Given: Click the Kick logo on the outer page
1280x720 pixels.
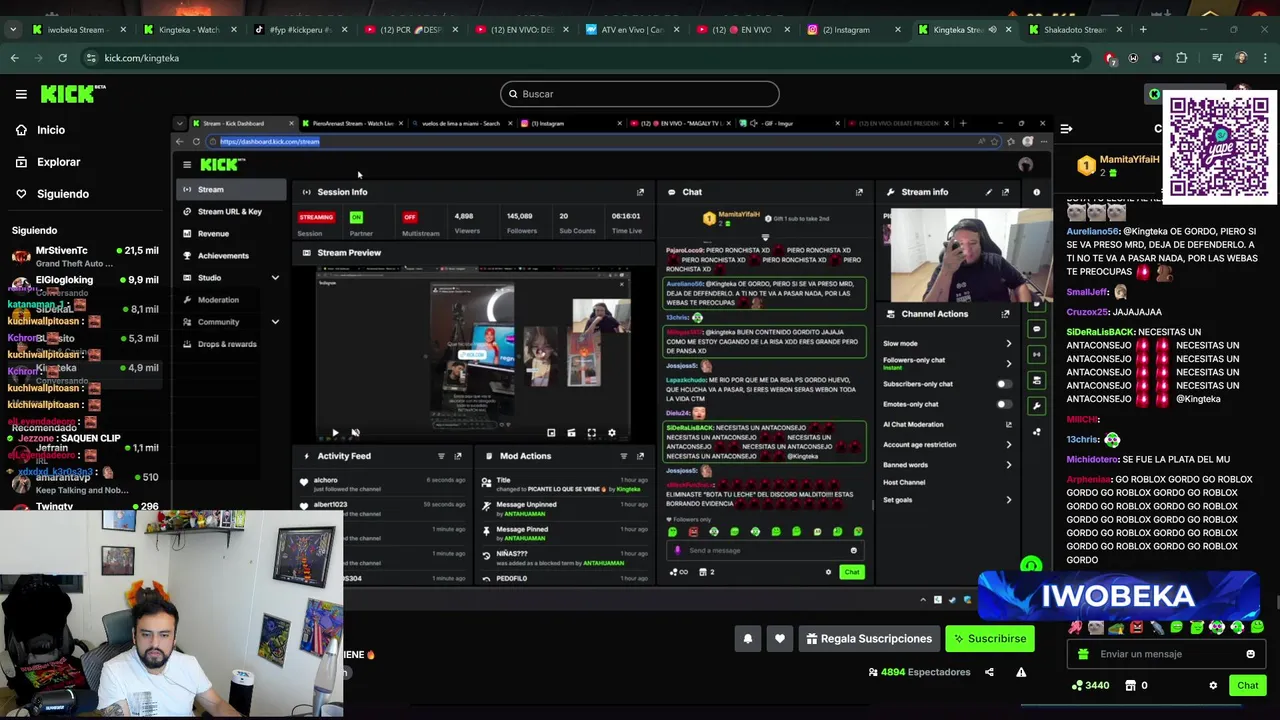Looking at the screenshot, I should click(73, 94).
